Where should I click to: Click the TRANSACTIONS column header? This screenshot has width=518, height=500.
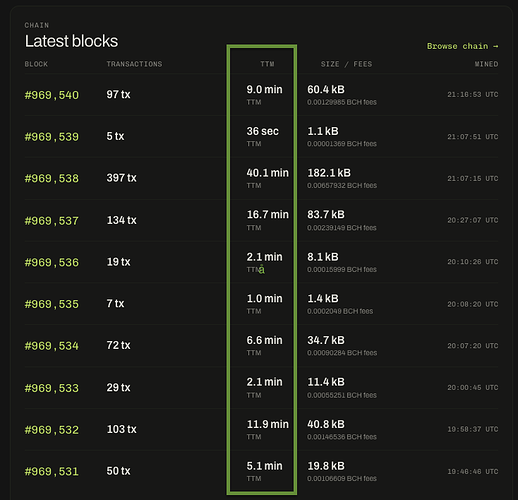pyautogui.click(x=134, y=64)
